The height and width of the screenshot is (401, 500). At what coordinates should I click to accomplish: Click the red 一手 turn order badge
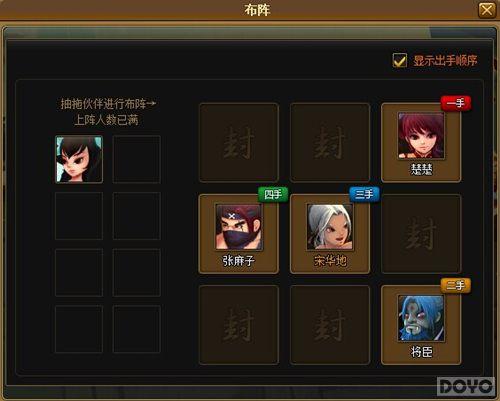(x=456, y=103)
